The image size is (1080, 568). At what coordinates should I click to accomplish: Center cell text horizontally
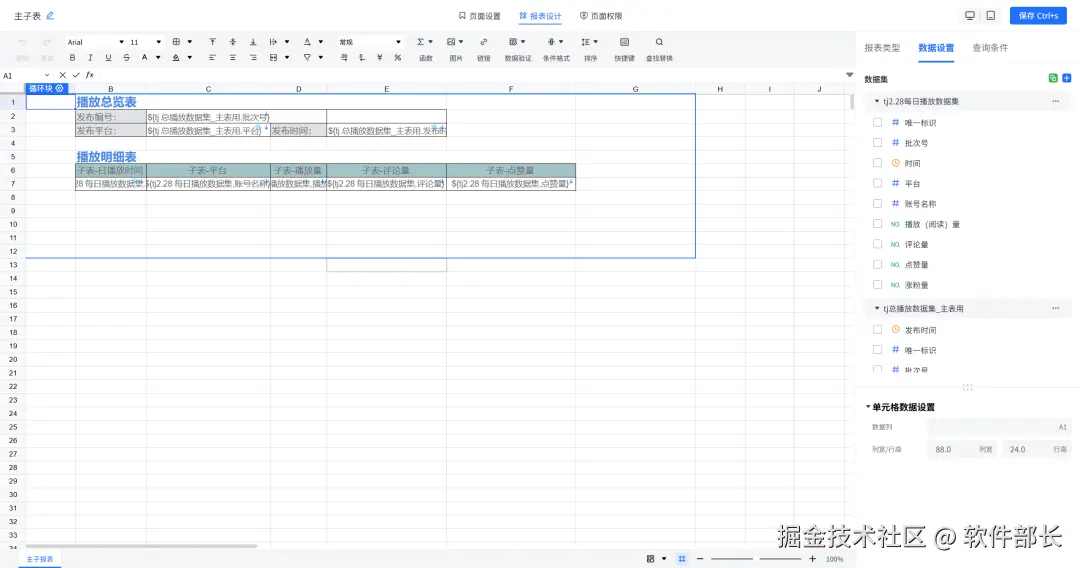click(233, 58)
